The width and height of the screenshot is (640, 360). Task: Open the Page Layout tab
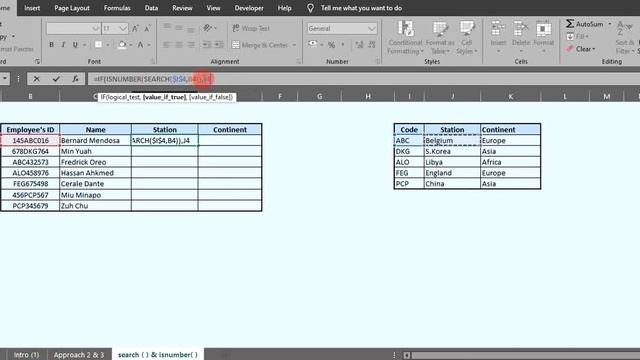72,8
